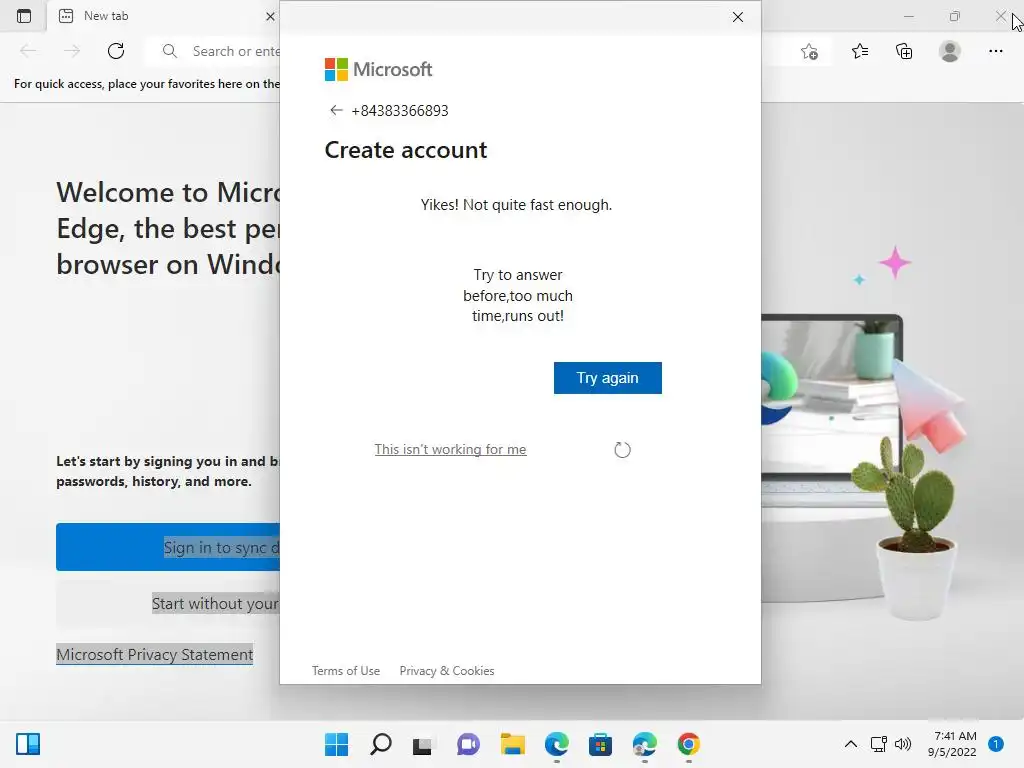Open Edge Favorites list

click(x=860, y=51)
